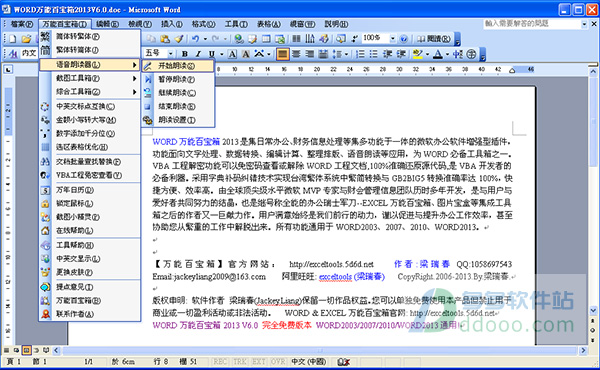
Task: Click the Open folder icon in the toolbar
Action: pyautogui.click(x=26, y=39)
